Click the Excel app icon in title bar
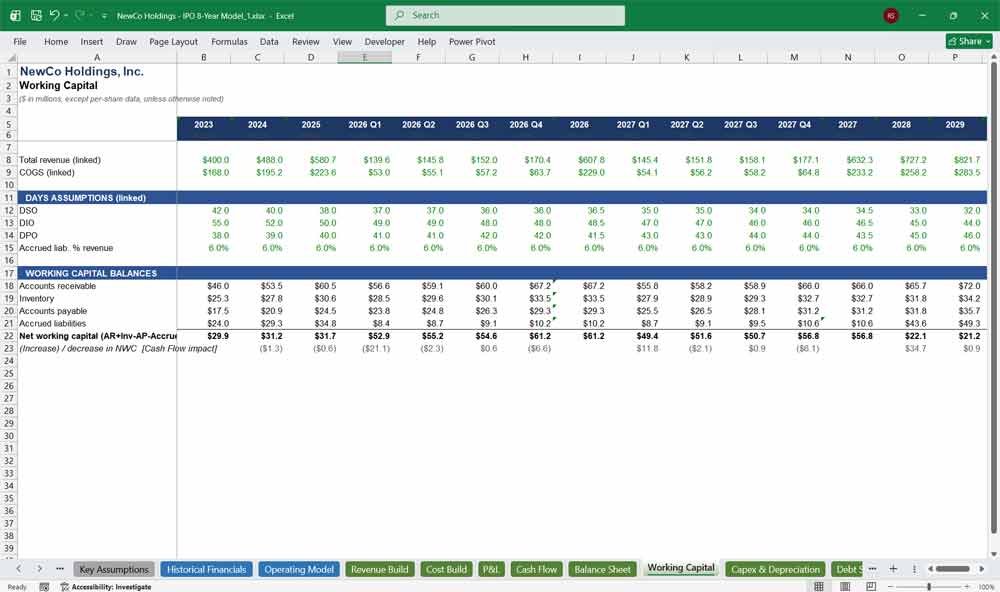The width and height of the screenshot is (1000, 592). [x=15, y=15]
